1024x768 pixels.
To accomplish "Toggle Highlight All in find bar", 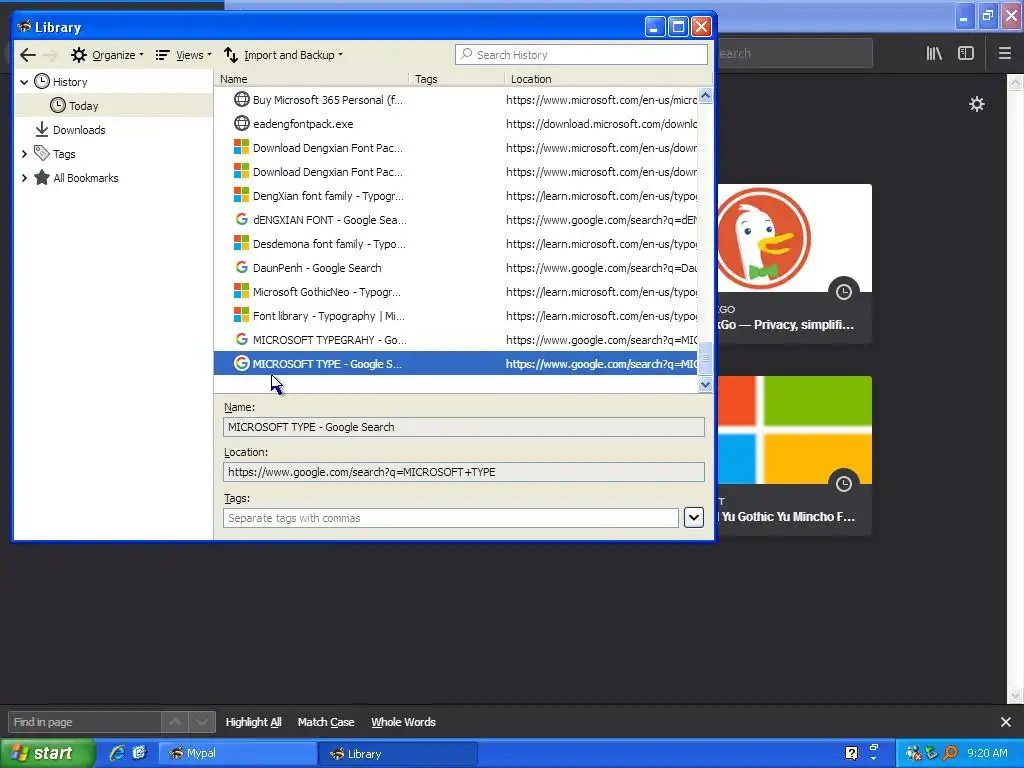I will click(253, 722).
